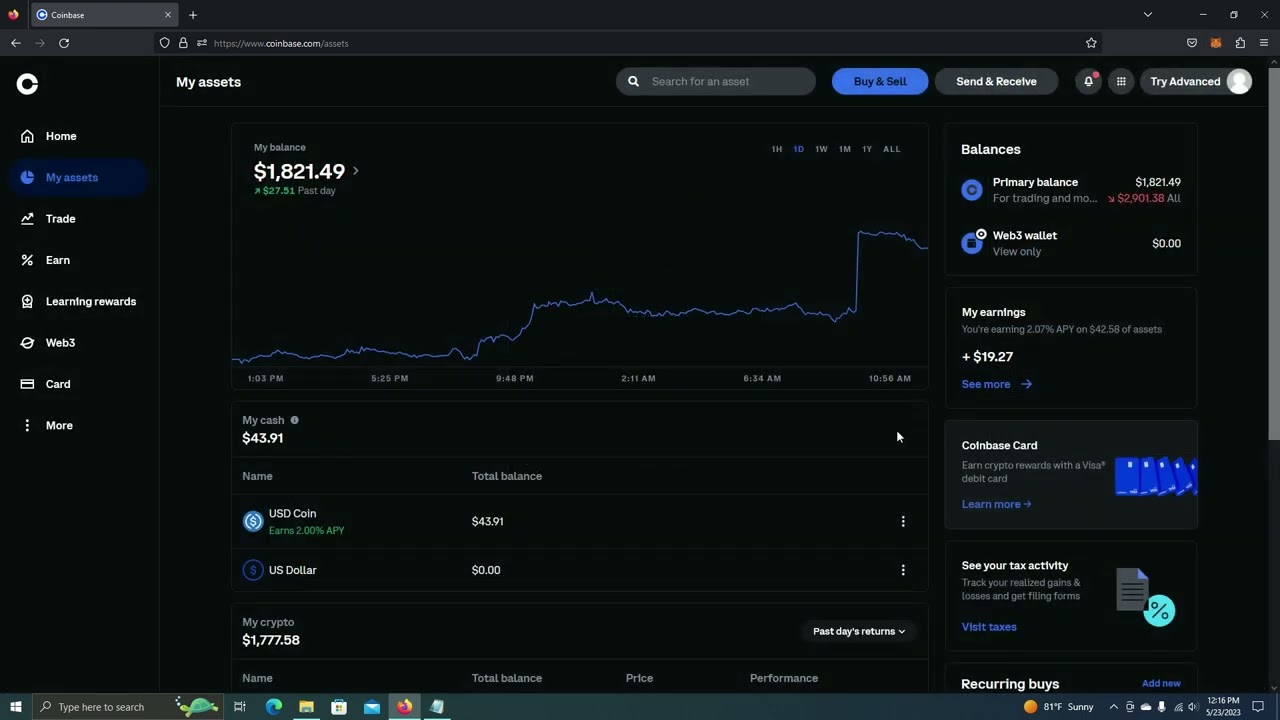Click the browser back arrow

(16, 43)
